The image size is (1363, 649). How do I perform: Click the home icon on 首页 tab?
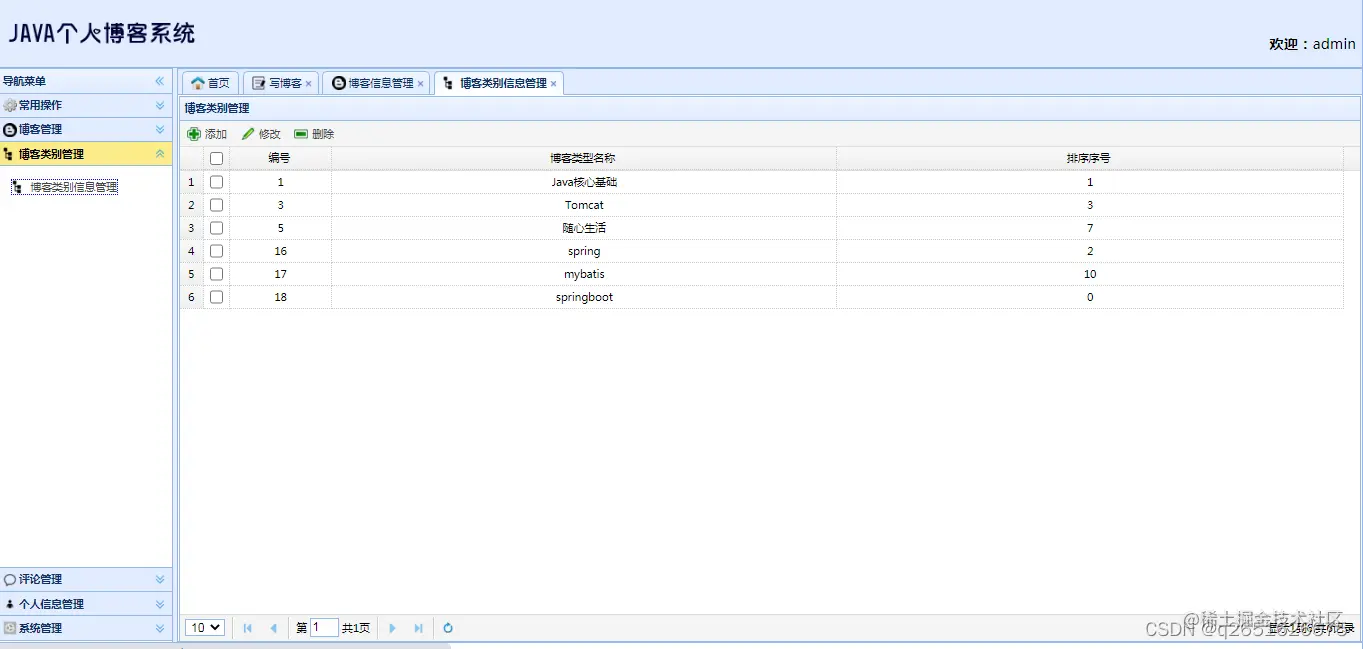(x=197, y=83)
